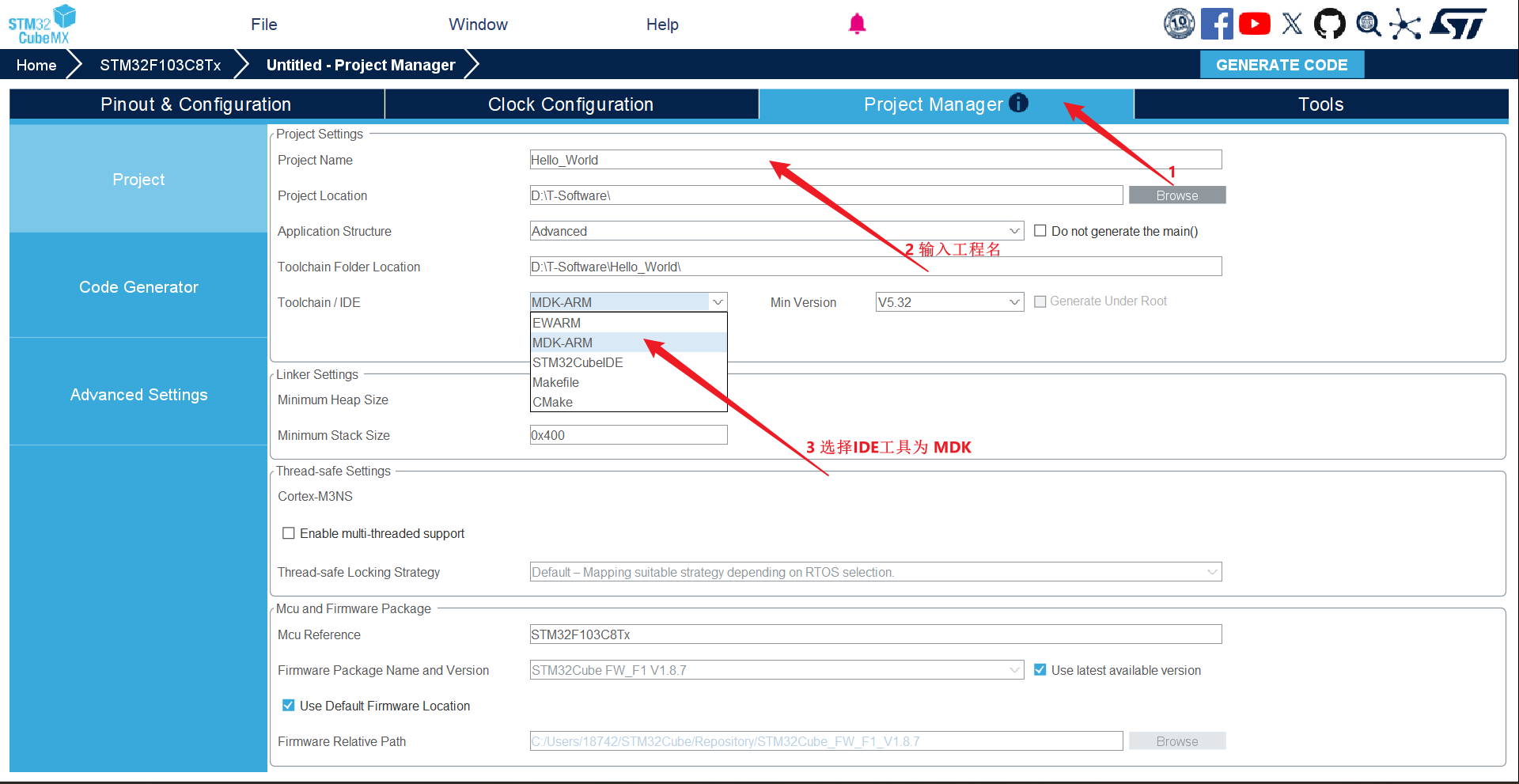Viewport: 1519px width, 784px height.
Task: Go to the Home breadcrumb
Action: [x=36, y=65]
